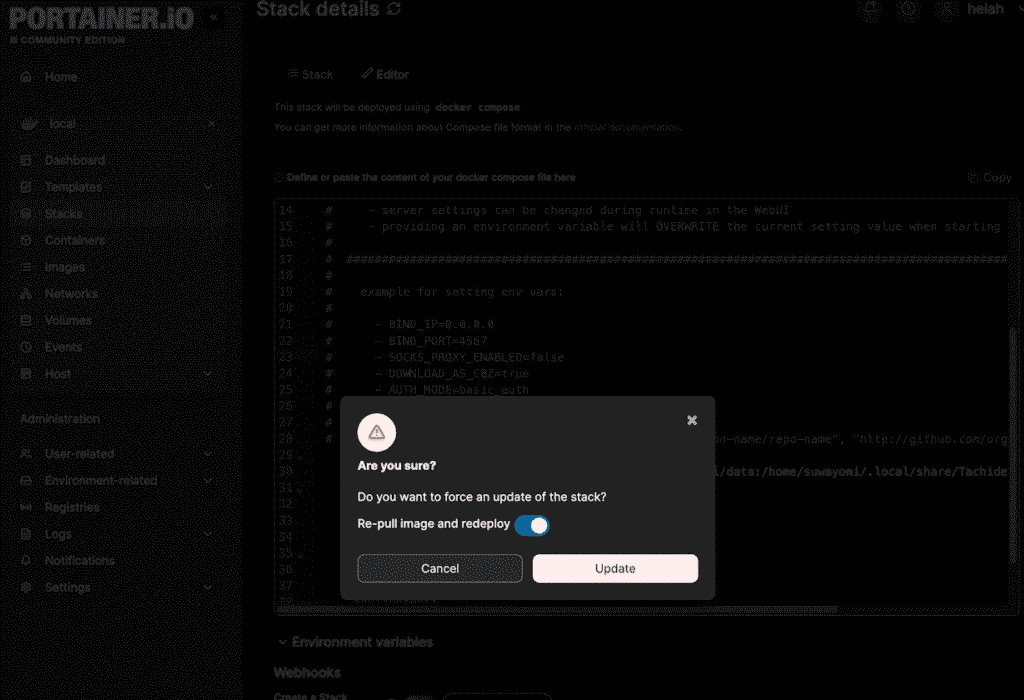Image resolution: width=1024 pixels, height=700 pixels.
Task: Open Notifications via its bell icon
Action: pyautogui.click(x=27, y=561)
